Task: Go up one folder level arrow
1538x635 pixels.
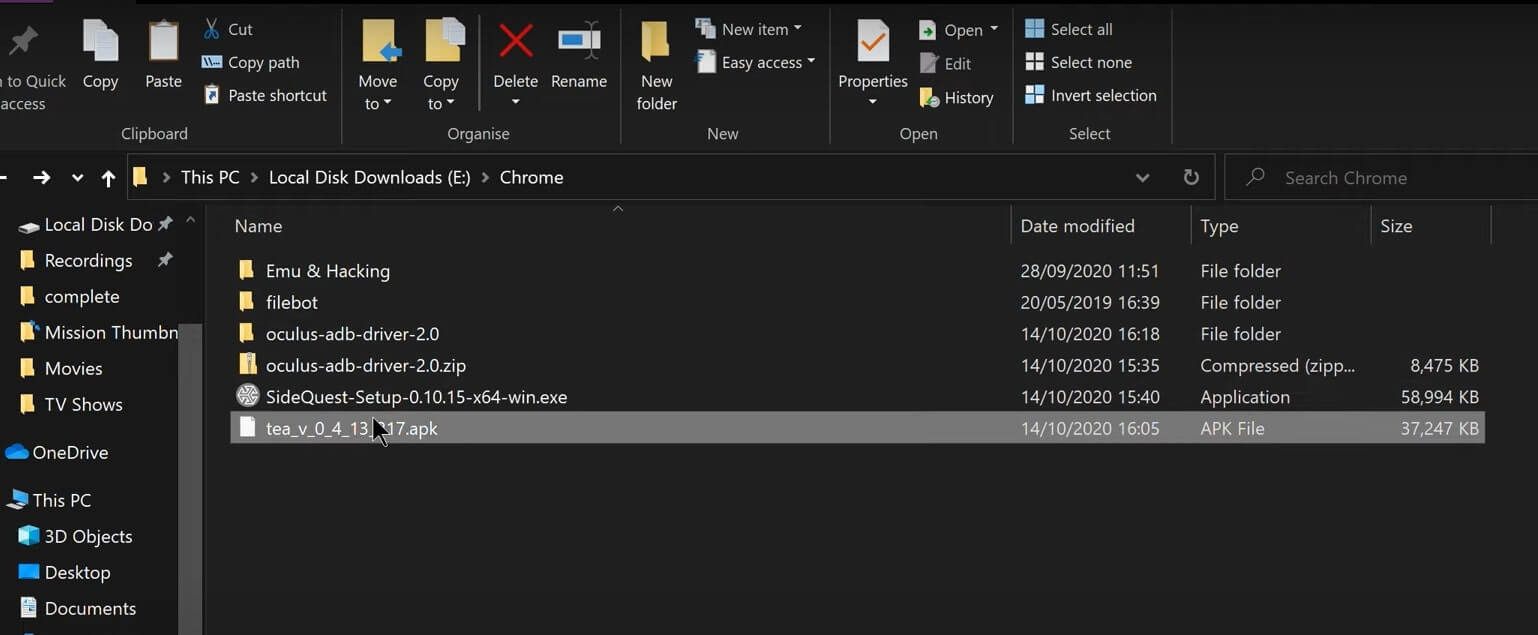Action: coord(108,178)
